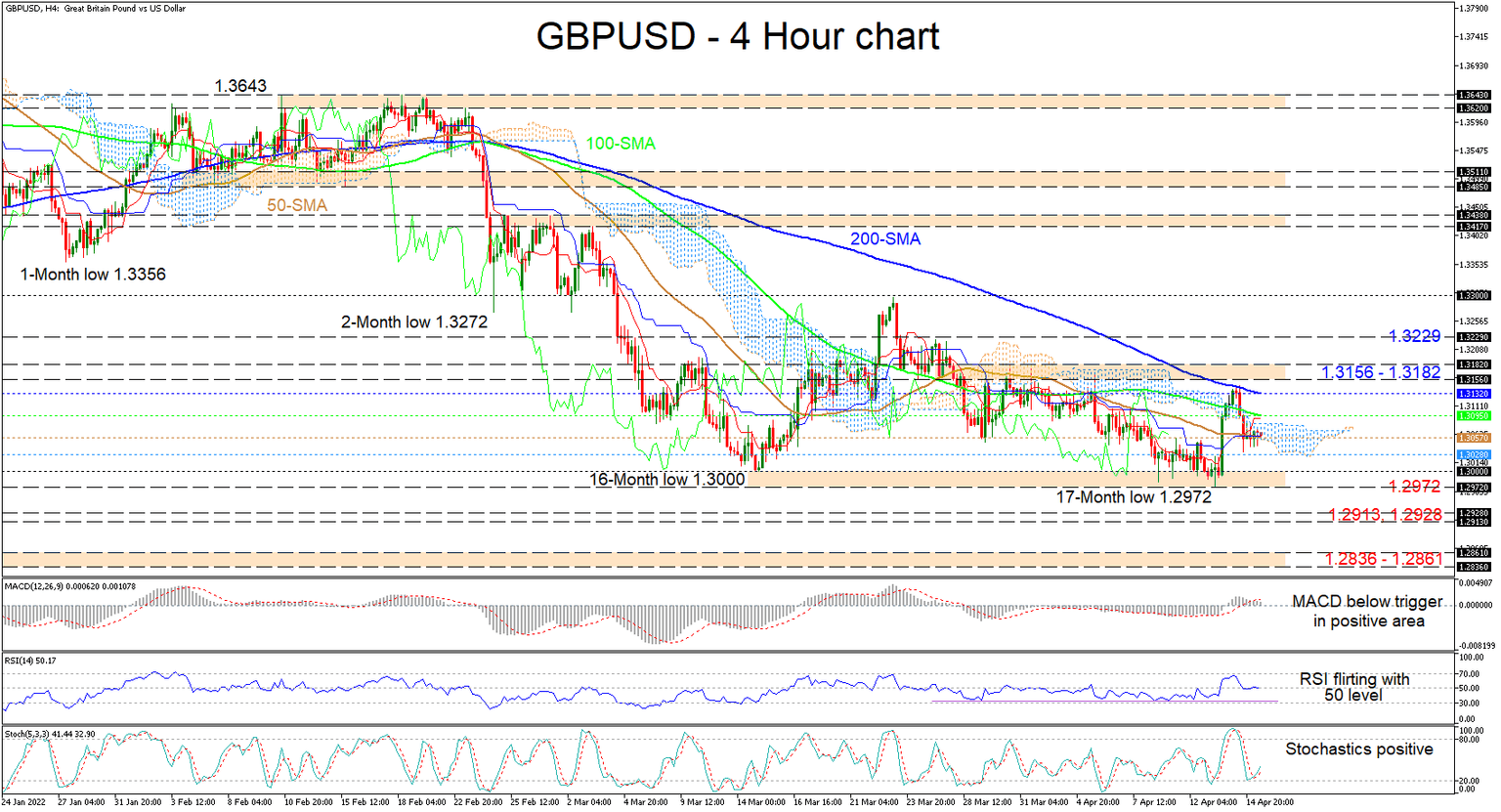The height and width of the screenshot is (812, 1501).
Task: Click the 24 Jan 2022 time axis label
Action: point(21,800)
